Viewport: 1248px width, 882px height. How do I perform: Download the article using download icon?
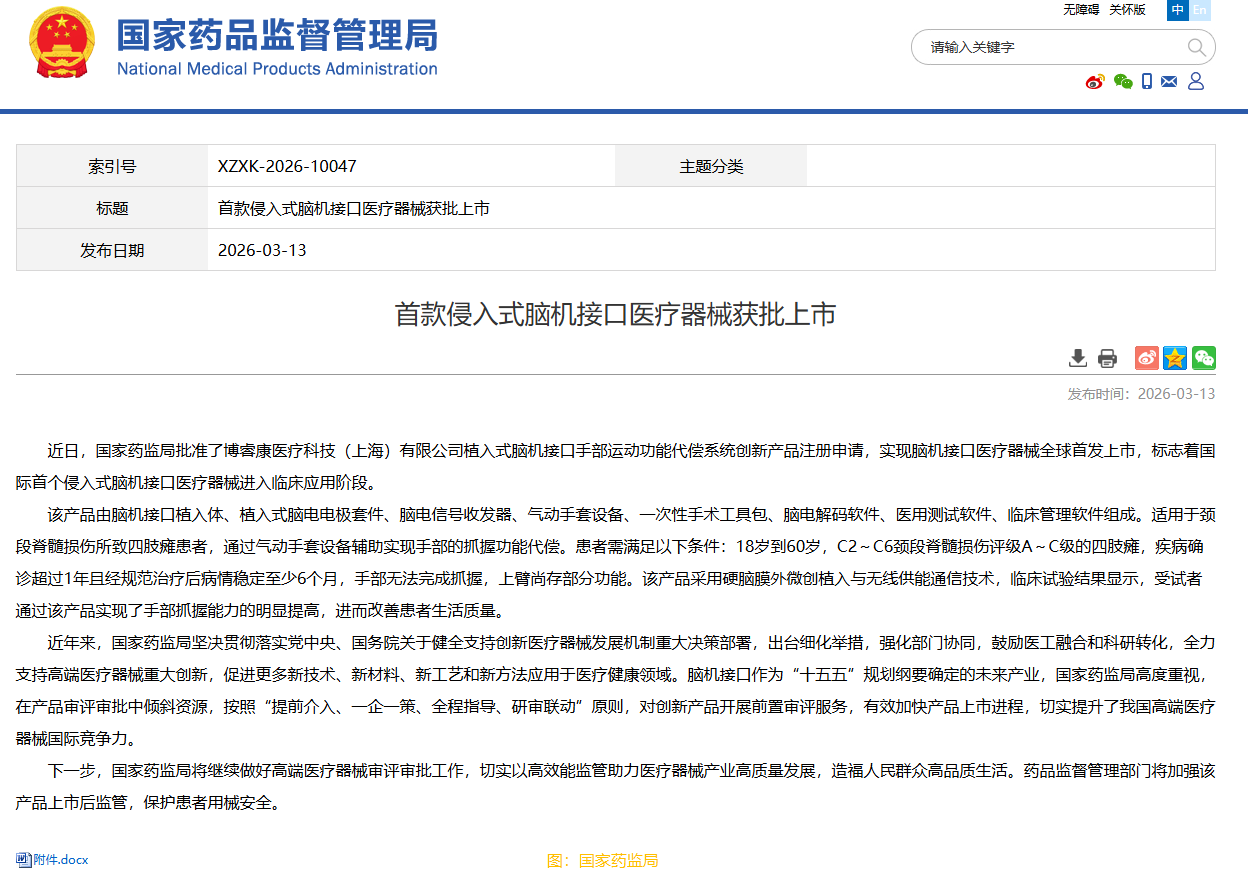point(1077,358)
